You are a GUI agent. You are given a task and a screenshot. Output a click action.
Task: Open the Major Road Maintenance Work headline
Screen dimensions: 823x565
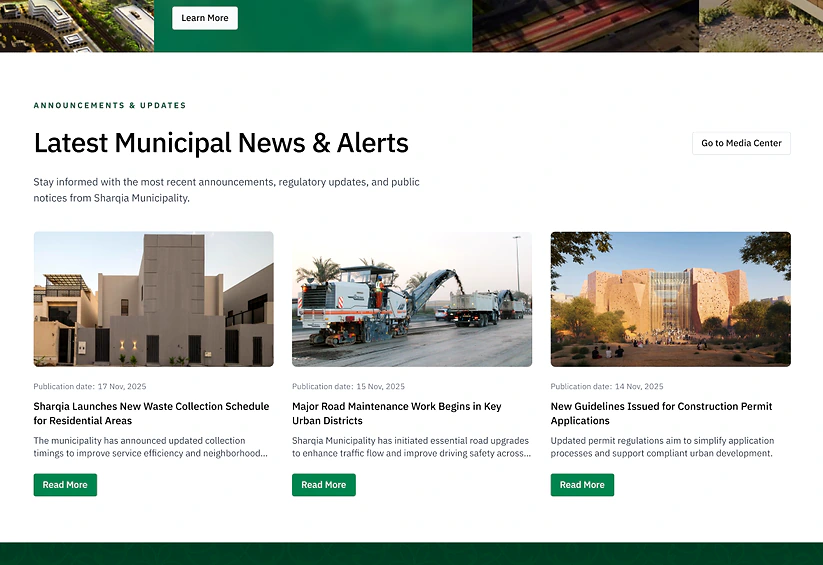click(397, 413)
